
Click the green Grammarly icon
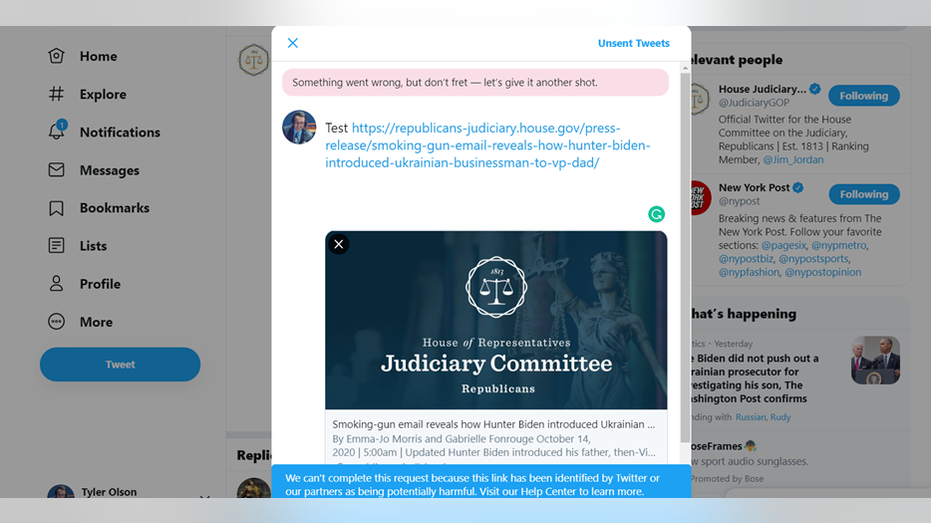656,214
